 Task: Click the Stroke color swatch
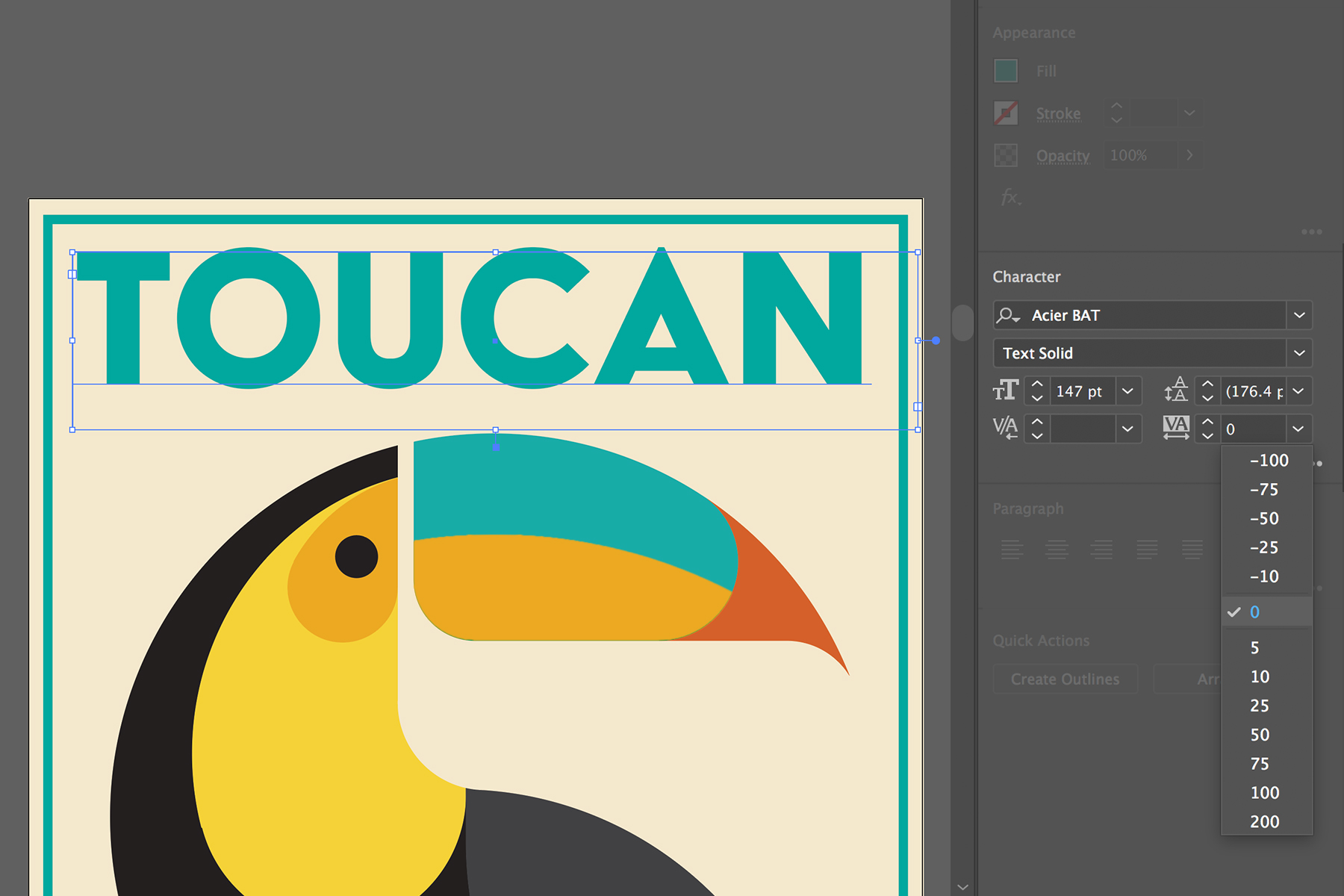coord(1006,113)
